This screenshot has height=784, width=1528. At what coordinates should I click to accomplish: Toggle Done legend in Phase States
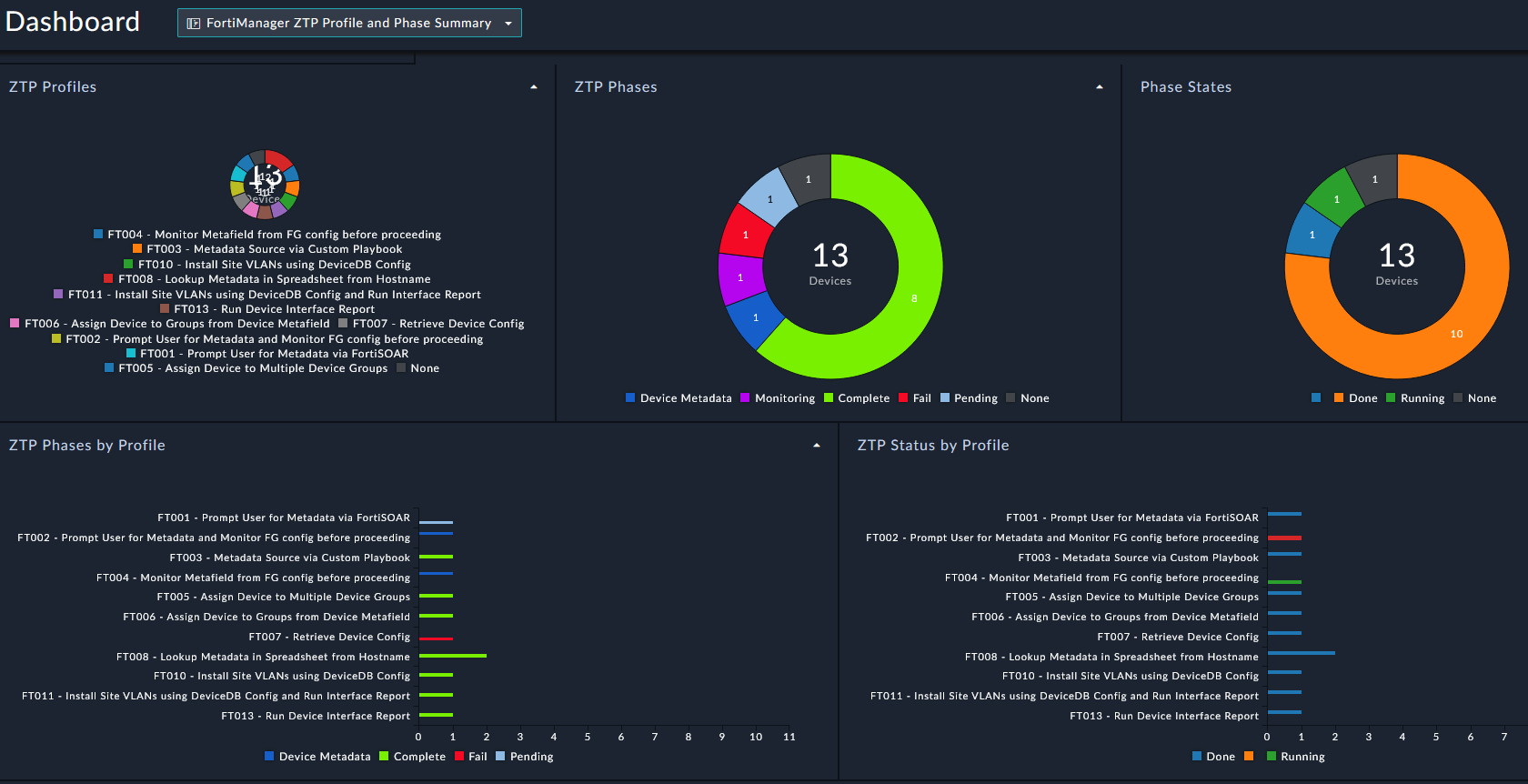coord(1356,398)
